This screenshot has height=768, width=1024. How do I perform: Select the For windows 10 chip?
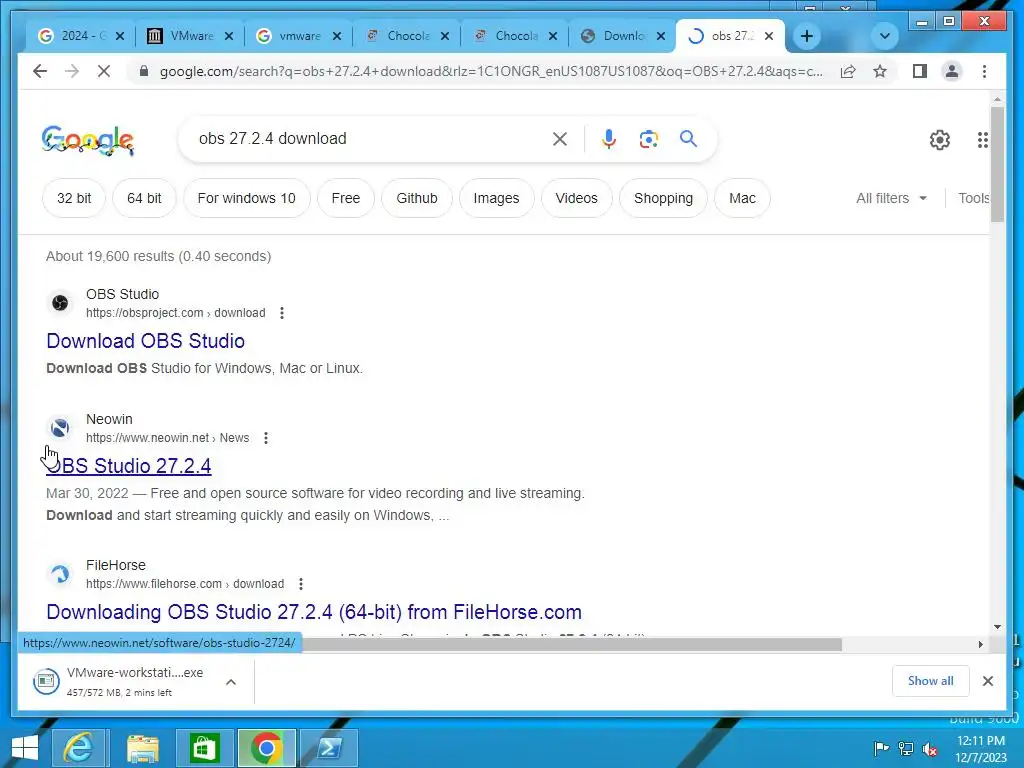[x=246, y=198]
